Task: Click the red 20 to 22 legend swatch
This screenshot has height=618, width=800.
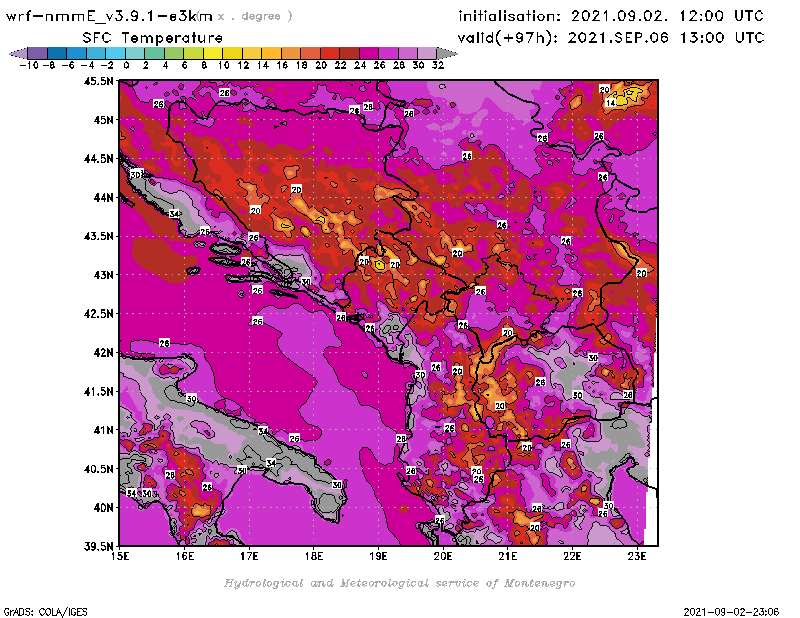Action: [x=330, y=53]
